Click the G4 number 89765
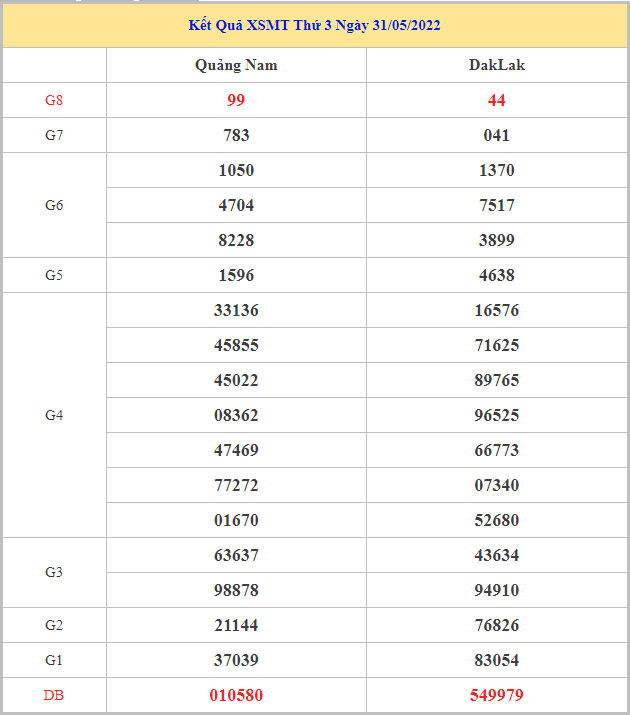 pyautogui.click(x=496, y=380)
